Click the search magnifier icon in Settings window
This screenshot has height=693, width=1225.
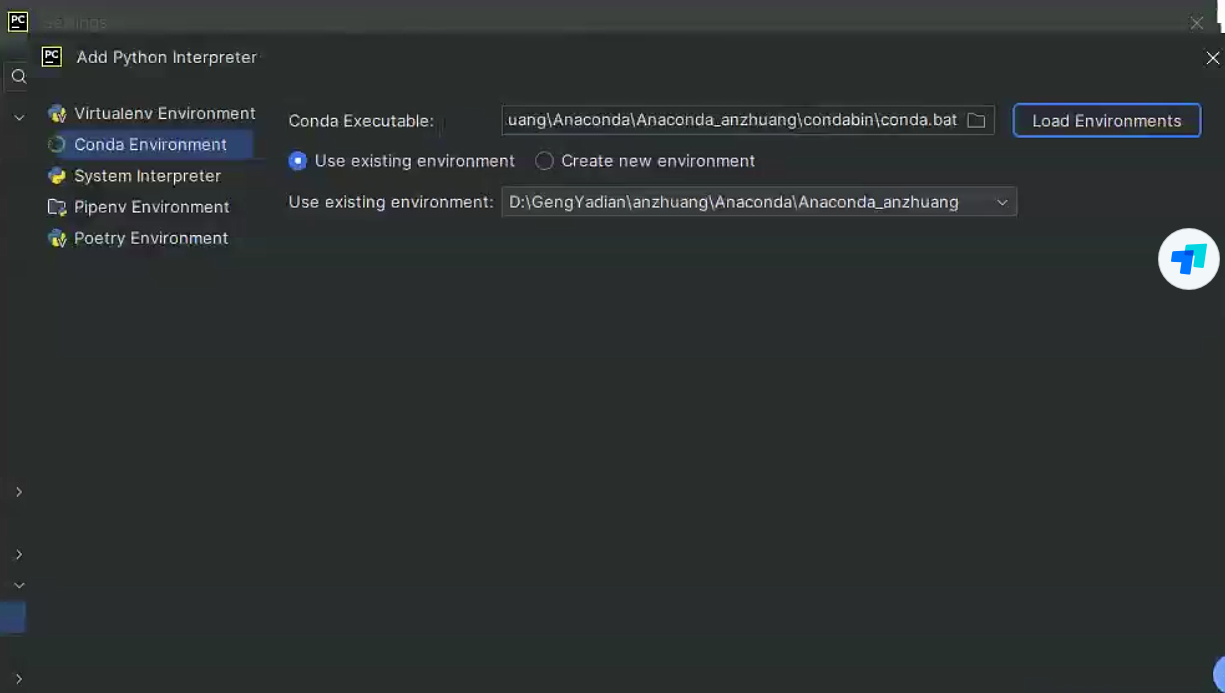[x=18, y=76]
